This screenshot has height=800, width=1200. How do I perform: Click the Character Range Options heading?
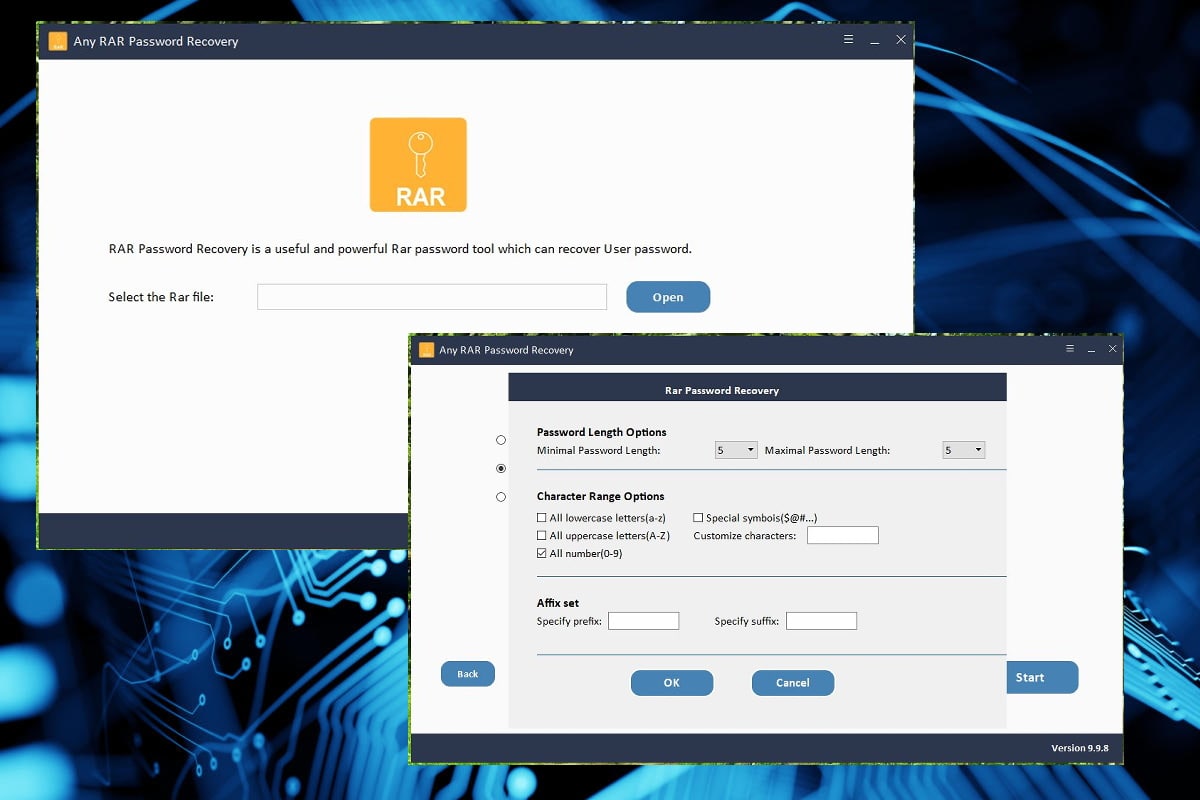(601, 496)
